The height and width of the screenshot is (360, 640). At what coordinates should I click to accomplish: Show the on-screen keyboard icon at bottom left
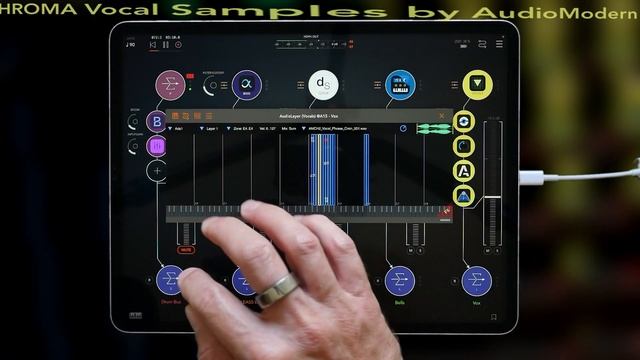point(136,315)
